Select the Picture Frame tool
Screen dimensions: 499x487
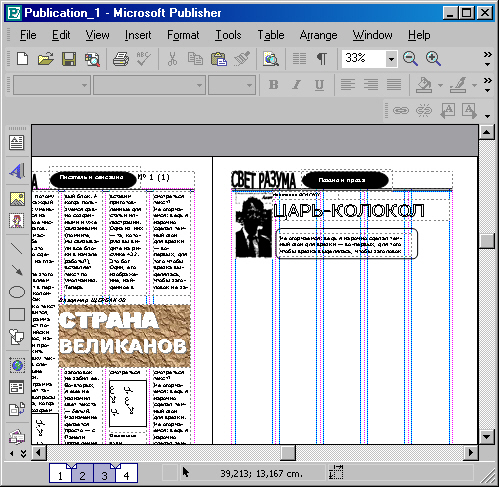(x=17, y=199)
